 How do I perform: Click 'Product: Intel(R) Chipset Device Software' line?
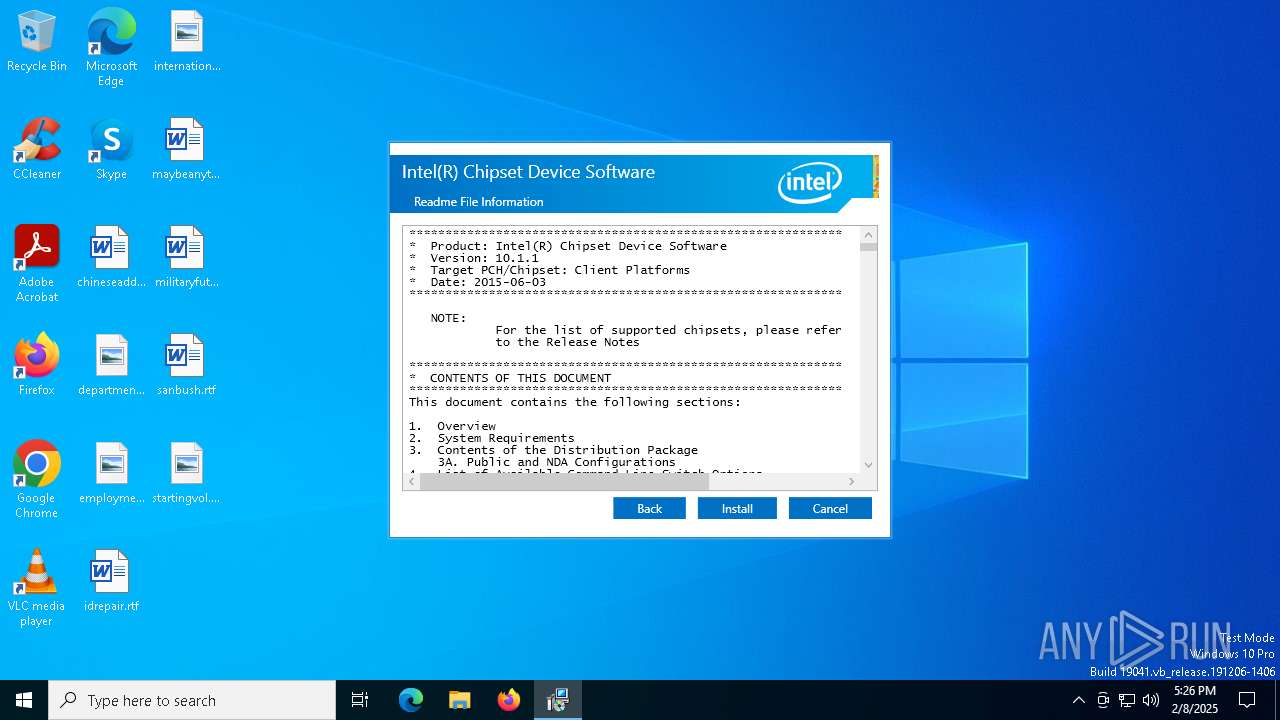pyautogui.click(x=577, y=246)
